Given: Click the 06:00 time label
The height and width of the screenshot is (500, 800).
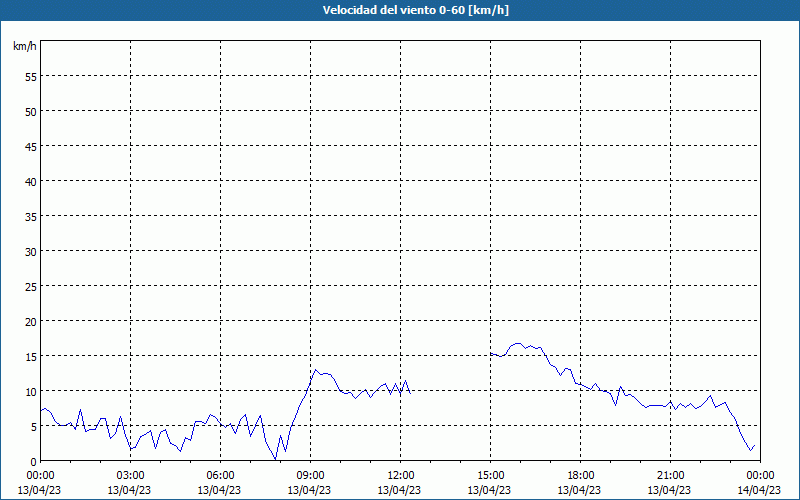Looking at the screenshot, I should pos(220,476).
